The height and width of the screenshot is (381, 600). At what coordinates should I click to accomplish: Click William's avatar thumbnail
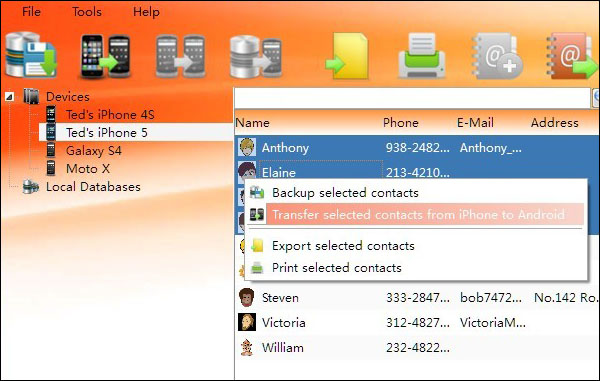247,347
